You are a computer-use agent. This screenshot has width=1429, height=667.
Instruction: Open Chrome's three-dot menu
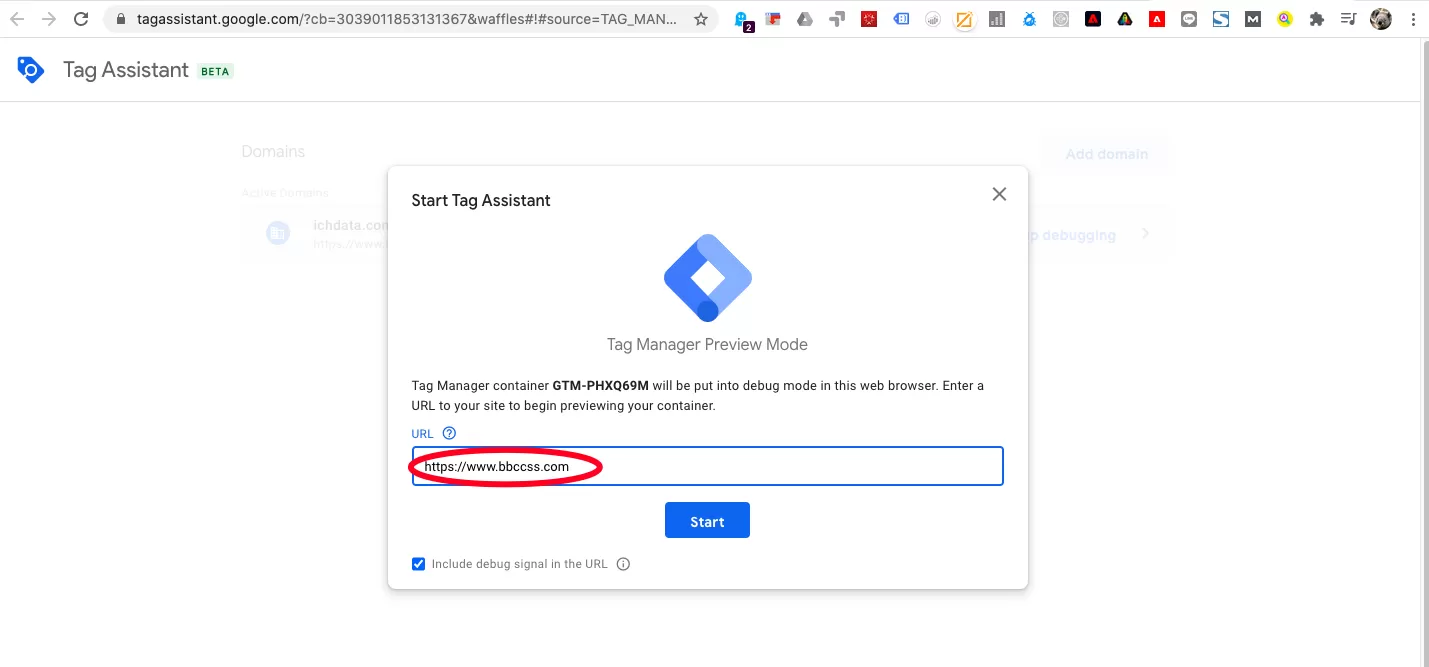click(1413, 19)
